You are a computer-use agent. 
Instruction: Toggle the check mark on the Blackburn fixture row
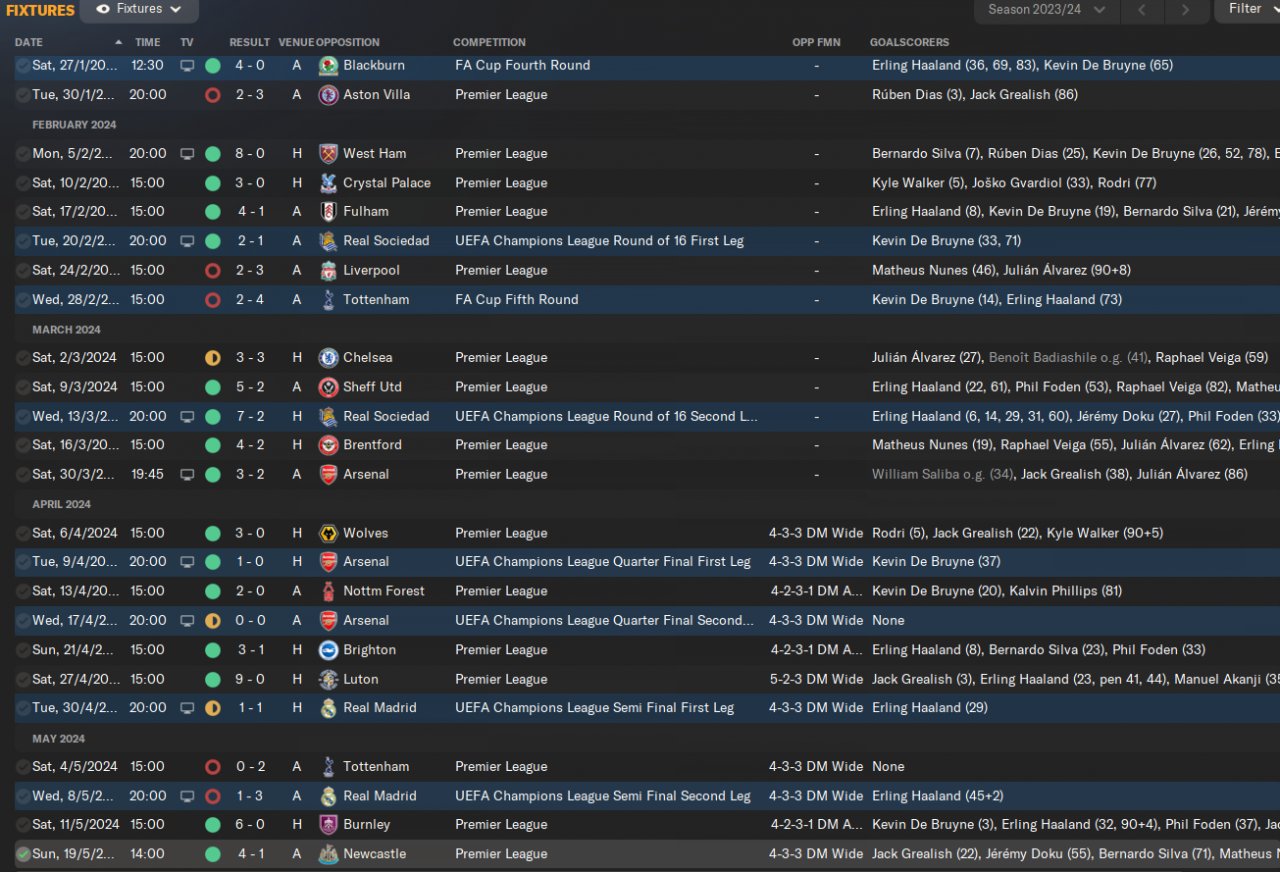[x=23, y=66]
